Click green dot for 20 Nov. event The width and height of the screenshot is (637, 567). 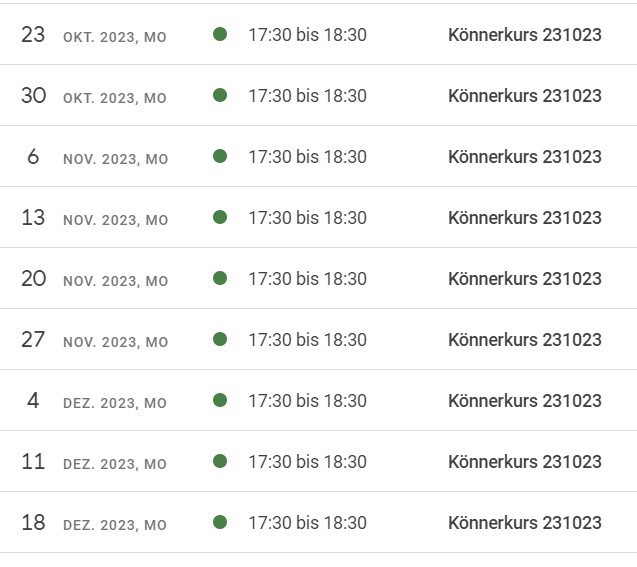coord(220,278)
